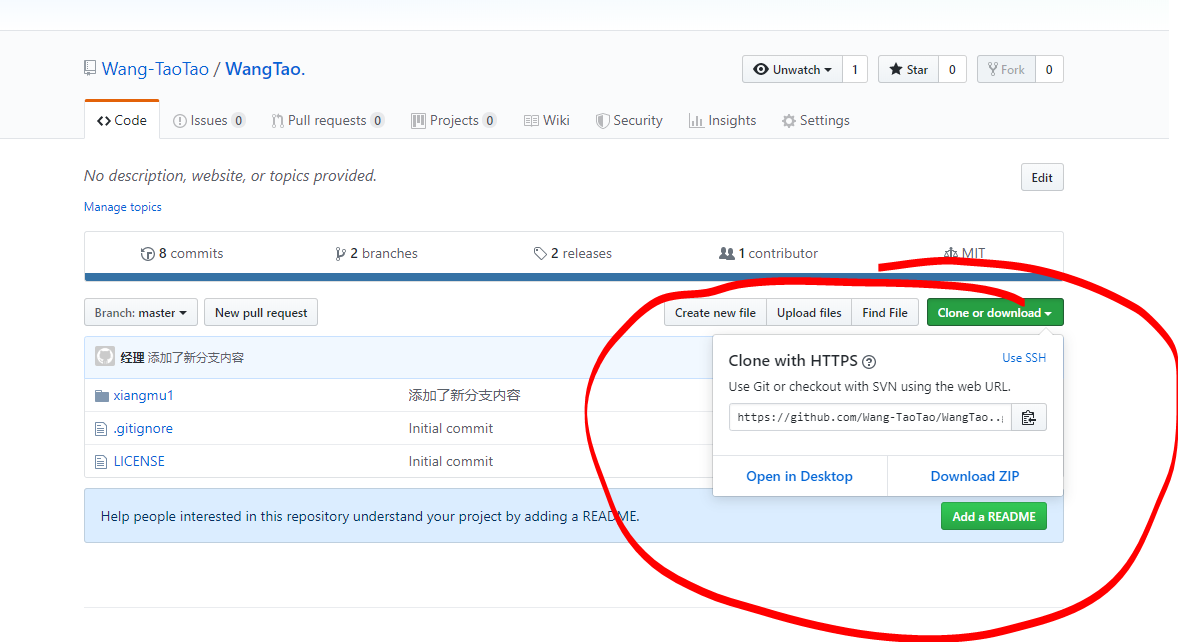Click the help question mark beside Clone with HTTPS
Image resolution: width=1178 pixels, height=642 pixels.
pyautogui.click(x=869, y=362)
